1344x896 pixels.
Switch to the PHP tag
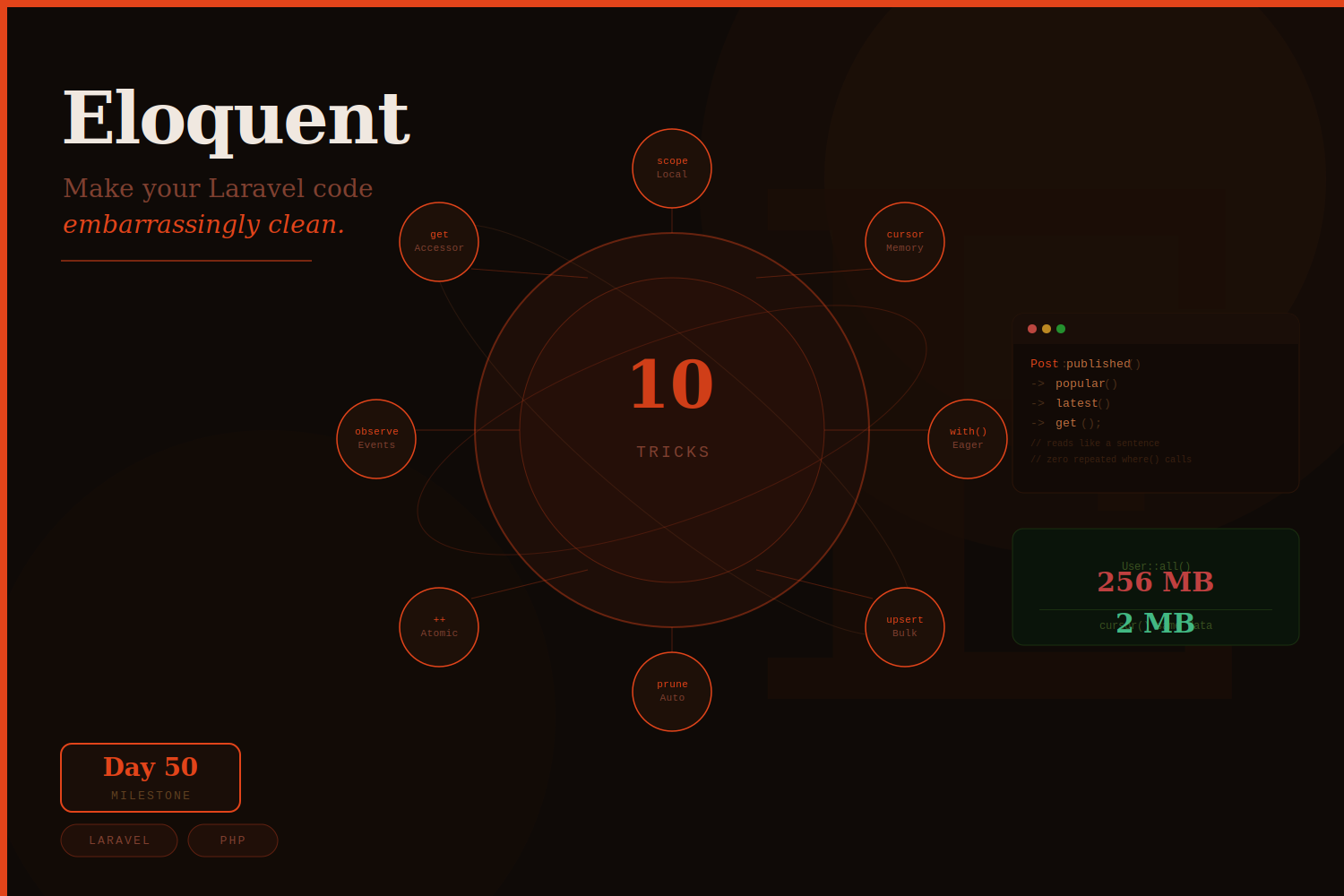point(232,840)
